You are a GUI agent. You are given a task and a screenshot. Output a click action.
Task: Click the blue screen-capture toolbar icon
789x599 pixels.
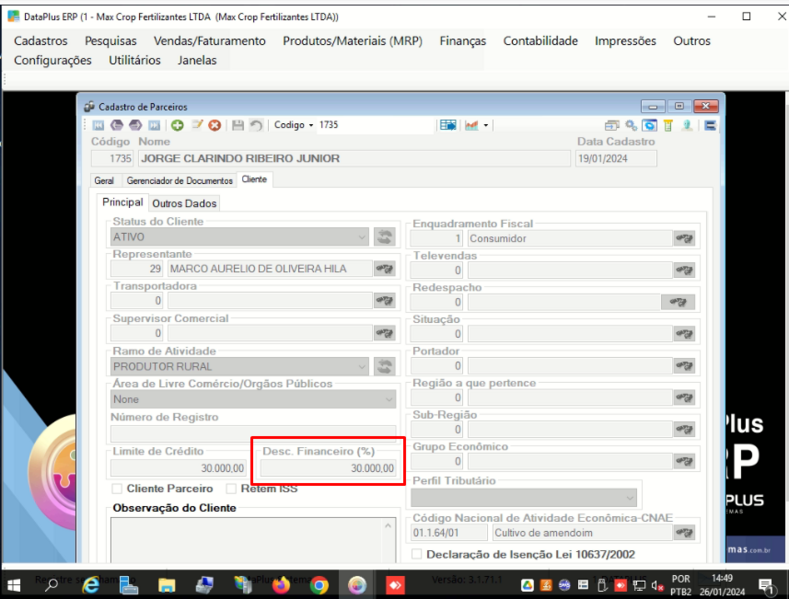(650, 125)
